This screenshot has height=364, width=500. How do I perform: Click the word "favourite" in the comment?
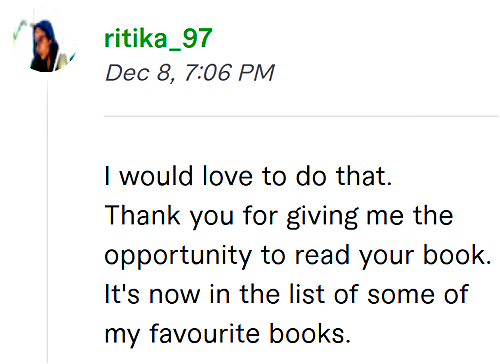[x=204, y=333]
